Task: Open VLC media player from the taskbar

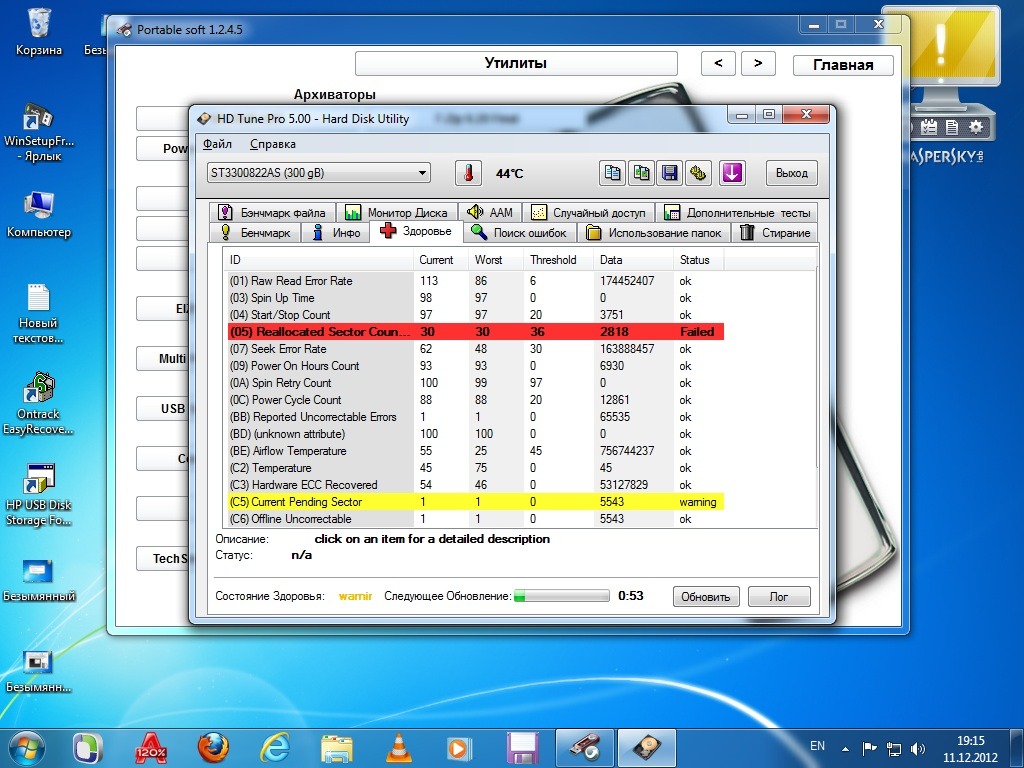Action: click(399, 748)
